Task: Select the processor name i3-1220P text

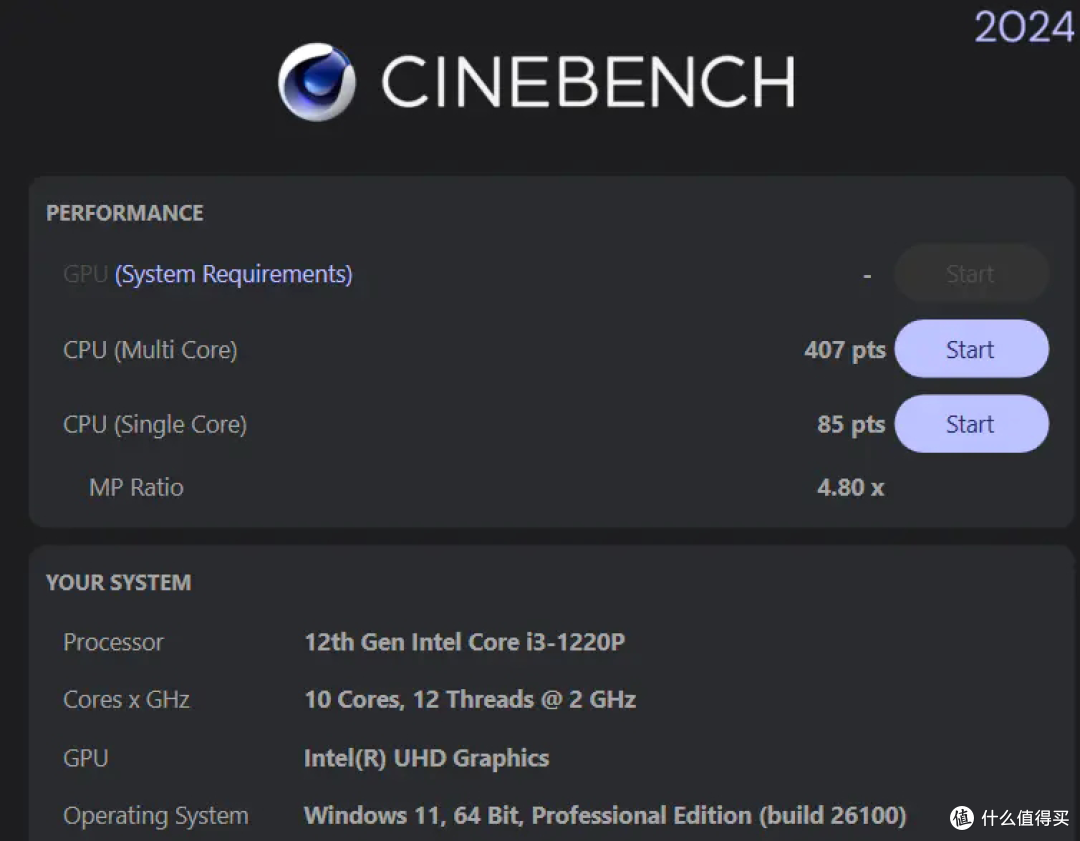Action: click(x=465, y=642)
